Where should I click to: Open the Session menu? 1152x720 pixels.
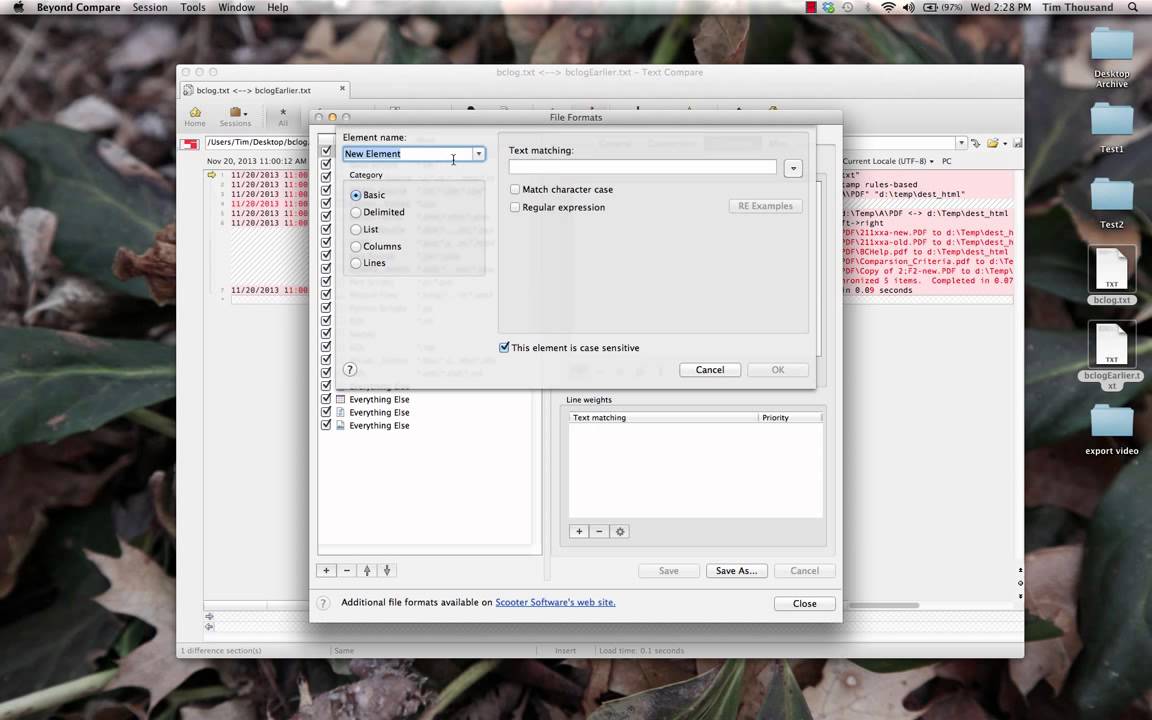point(150,7)
